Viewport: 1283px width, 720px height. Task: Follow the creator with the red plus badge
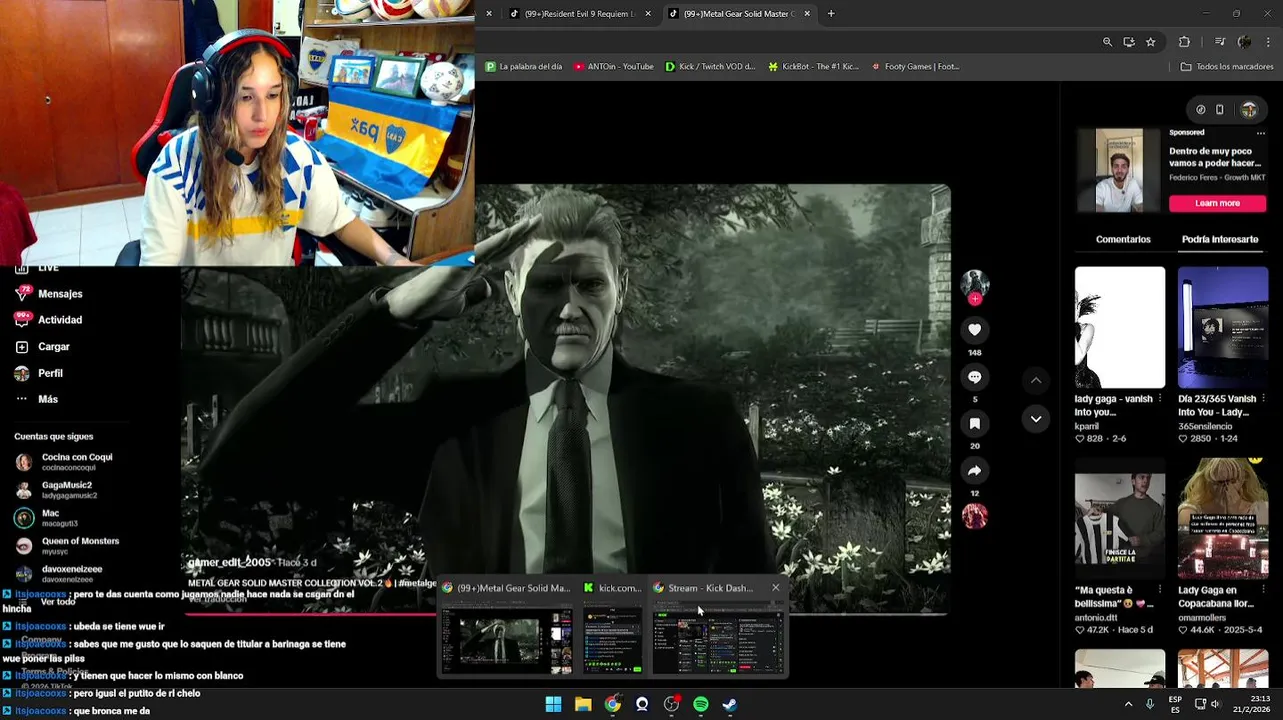[975, 298]
